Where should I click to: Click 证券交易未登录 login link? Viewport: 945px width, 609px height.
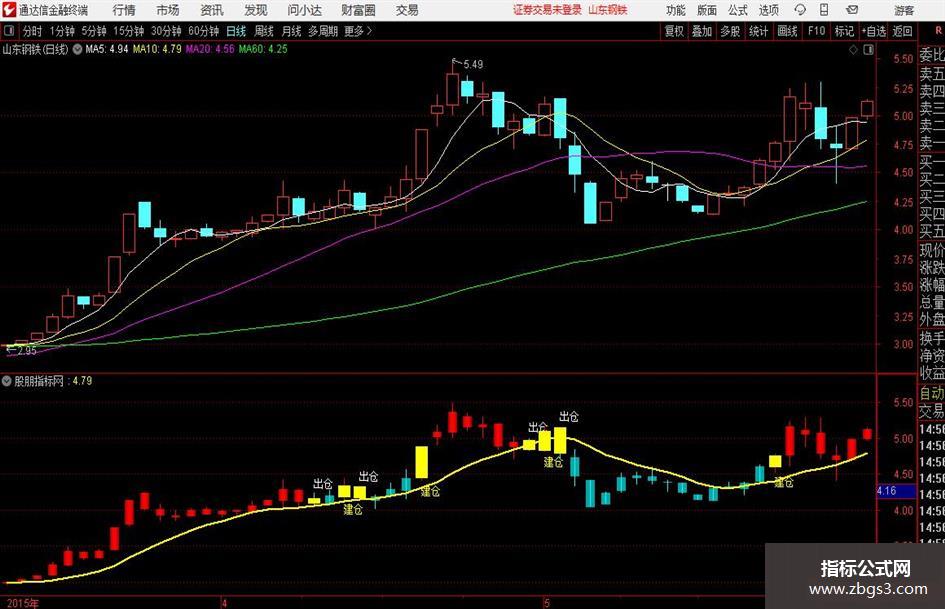tap(547, 10)
